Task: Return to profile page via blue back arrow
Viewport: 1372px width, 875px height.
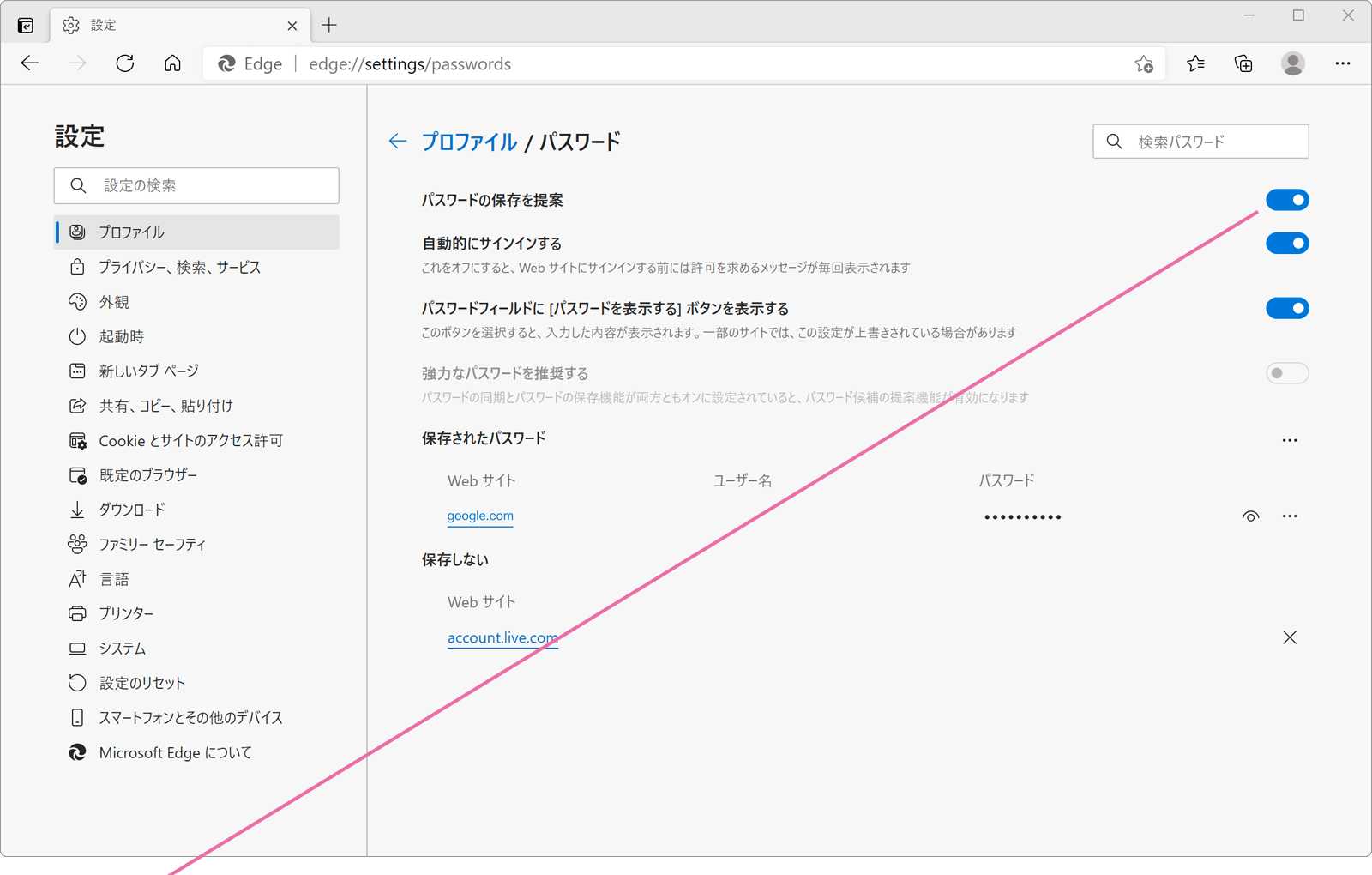Action: click(397, 141)
